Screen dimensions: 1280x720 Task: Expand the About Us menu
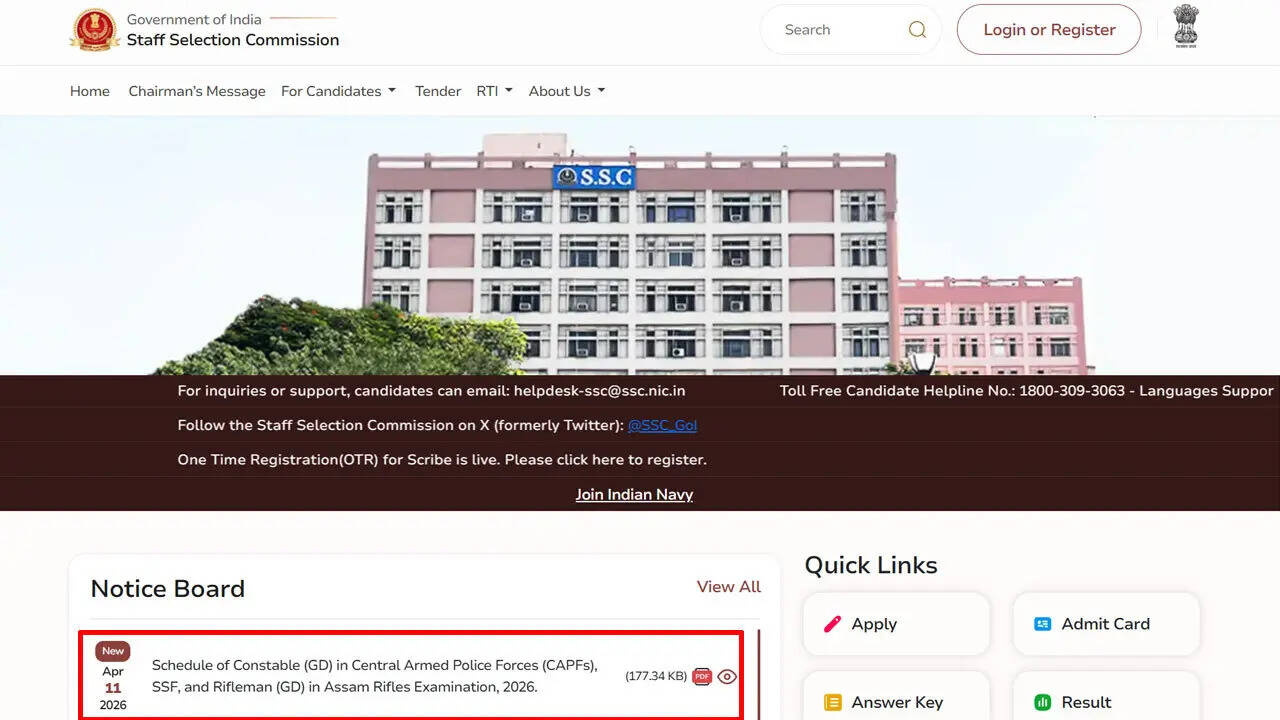[x=566, y=90]
